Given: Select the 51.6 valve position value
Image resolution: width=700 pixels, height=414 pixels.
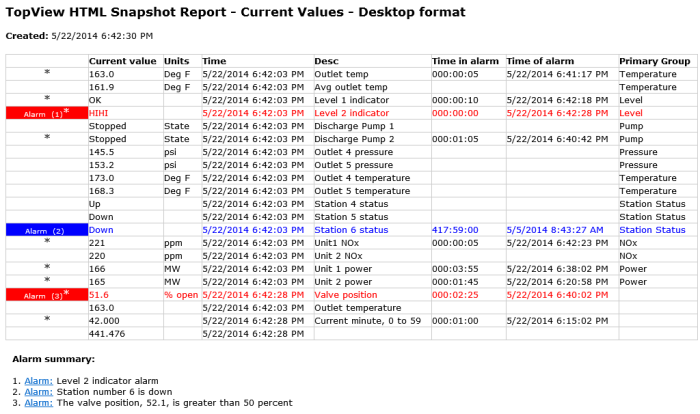Looking at the screenshot, I should (x=99, y=295).
